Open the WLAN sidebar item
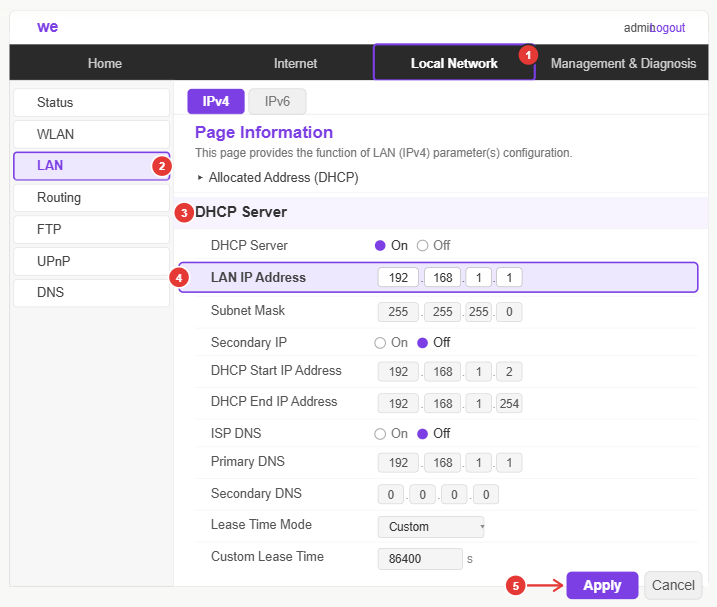Screen dimensions: 717x607 [91, 134]
